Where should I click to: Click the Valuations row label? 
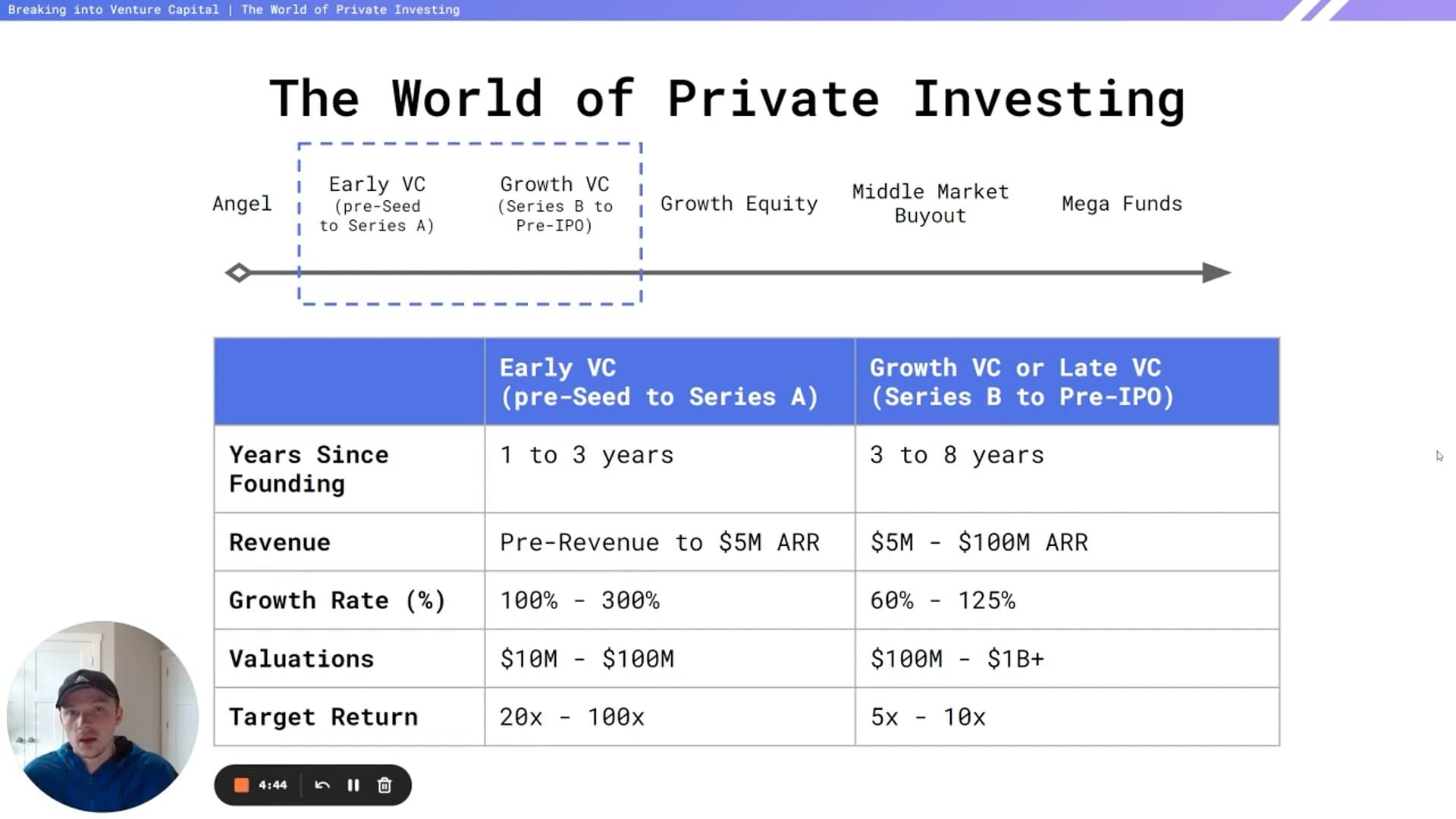[x=301, y=659]
